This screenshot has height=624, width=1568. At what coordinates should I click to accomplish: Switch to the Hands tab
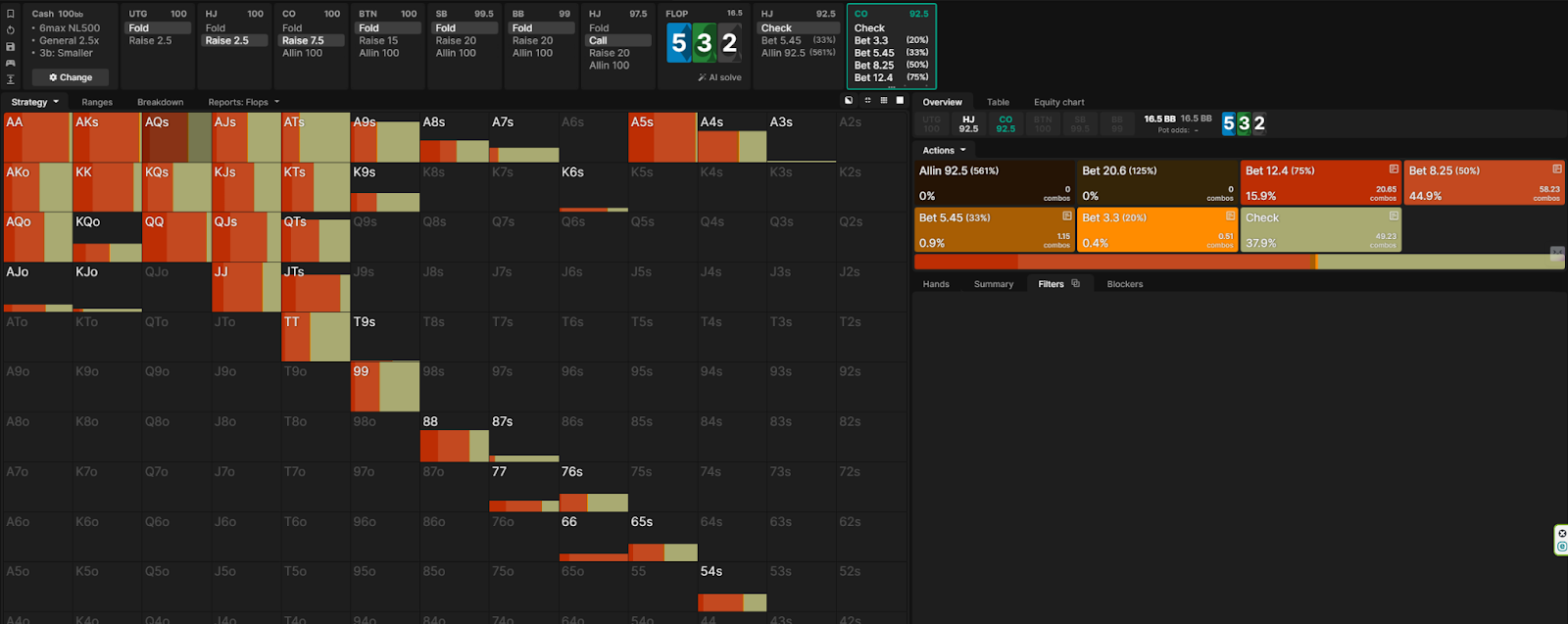(x=936, y=284)
